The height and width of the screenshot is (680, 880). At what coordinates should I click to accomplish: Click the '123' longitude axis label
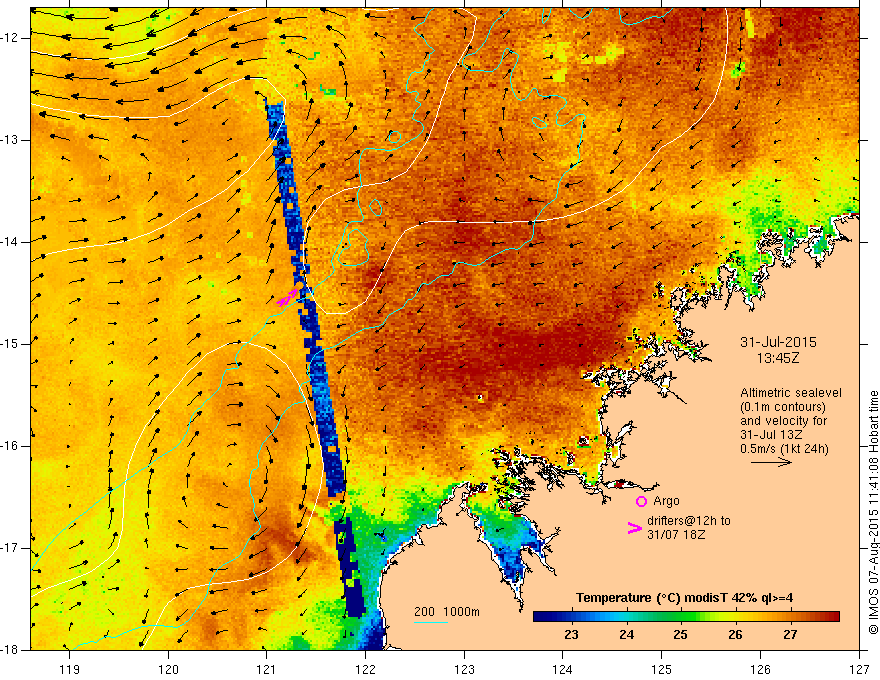(464, 669)
